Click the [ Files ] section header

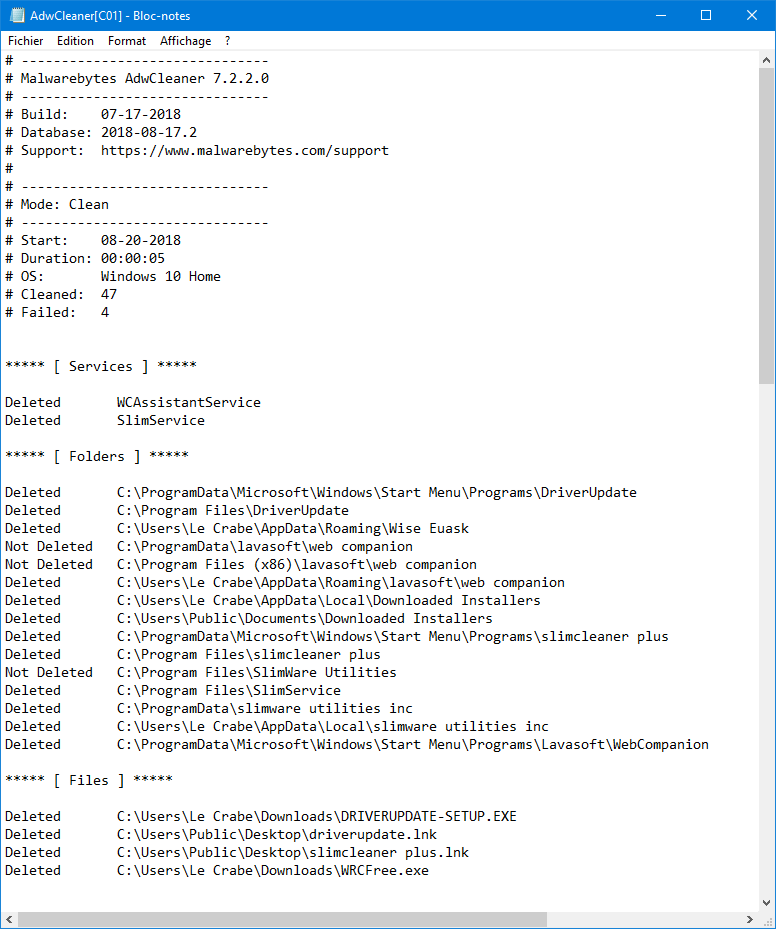coord(89,780)
